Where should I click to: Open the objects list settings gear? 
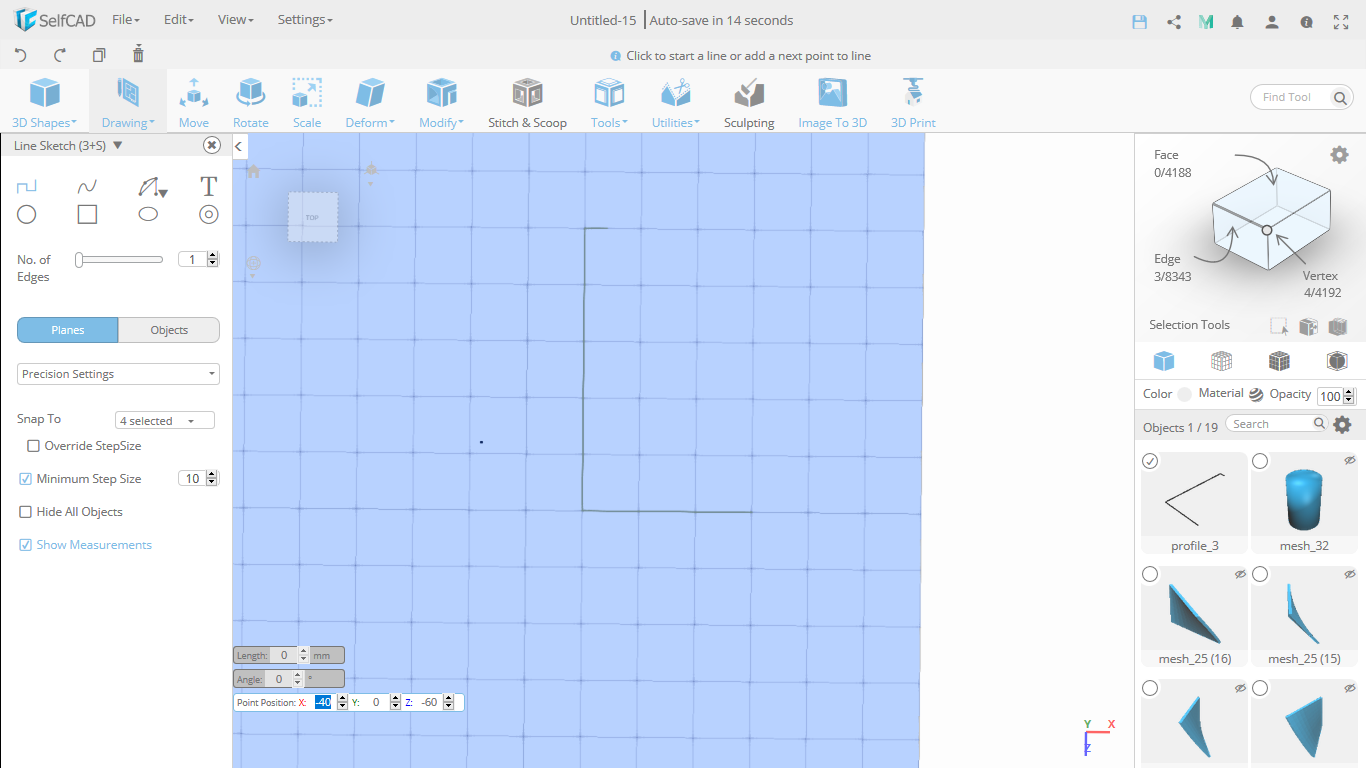(1343, 425)
